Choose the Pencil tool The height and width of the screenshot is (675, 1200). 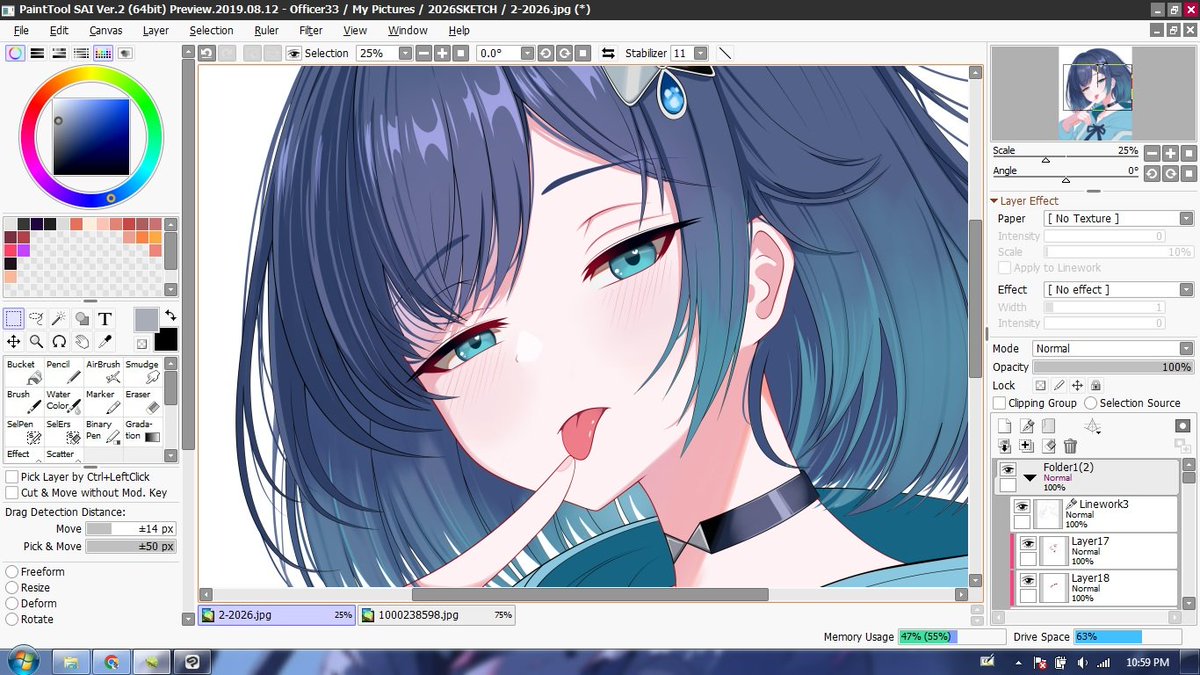coord(63,372)
